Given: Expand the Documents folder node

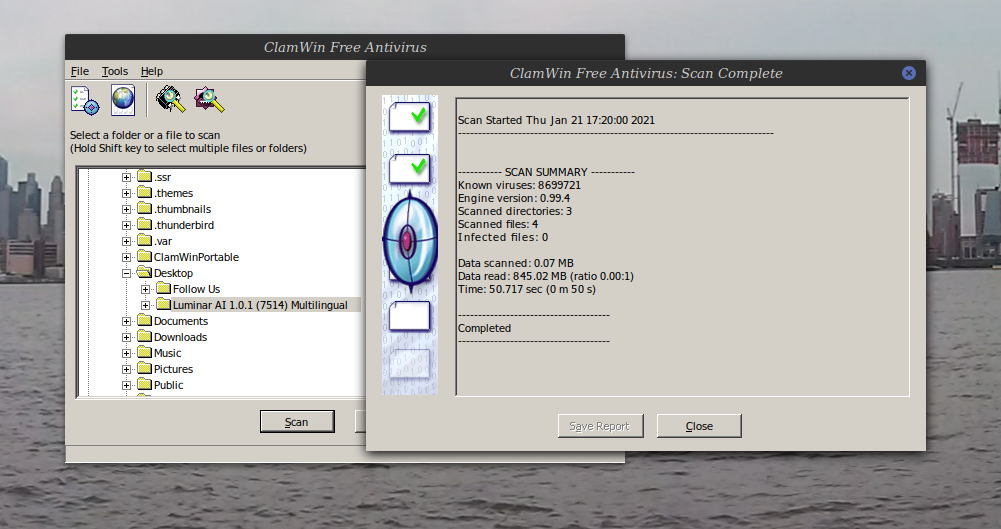Looking at the screenshot, I should click(126, 321).
